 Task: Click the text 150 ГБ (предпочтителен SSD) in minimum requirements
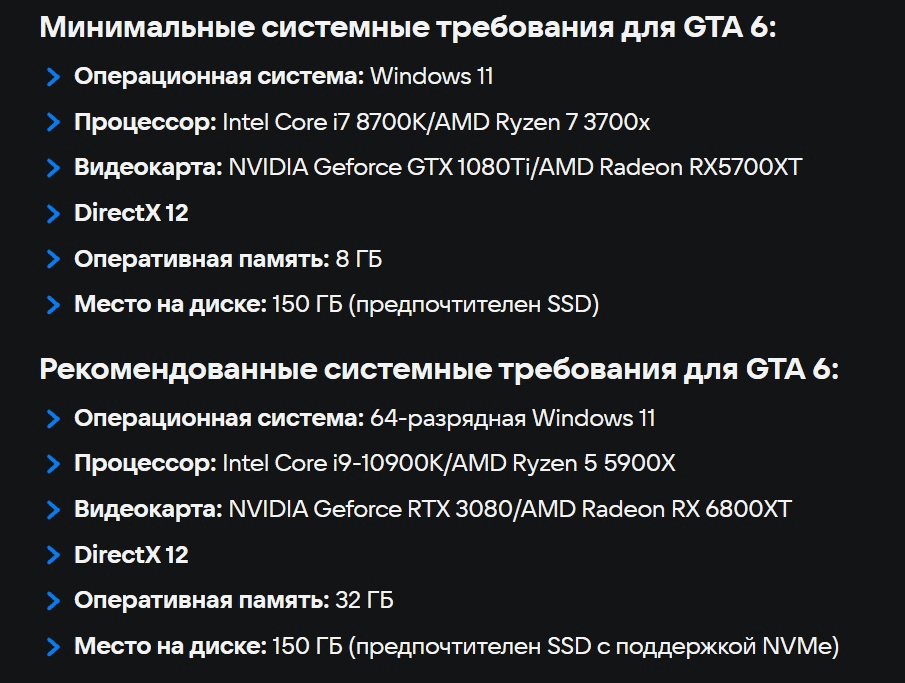(435, 304)
